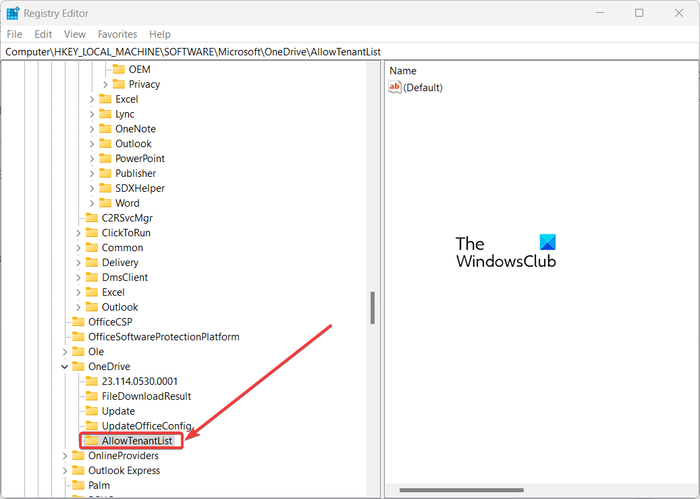Expand the Delivery key
The height and width of the screenshot is (499, 700).
79,262
